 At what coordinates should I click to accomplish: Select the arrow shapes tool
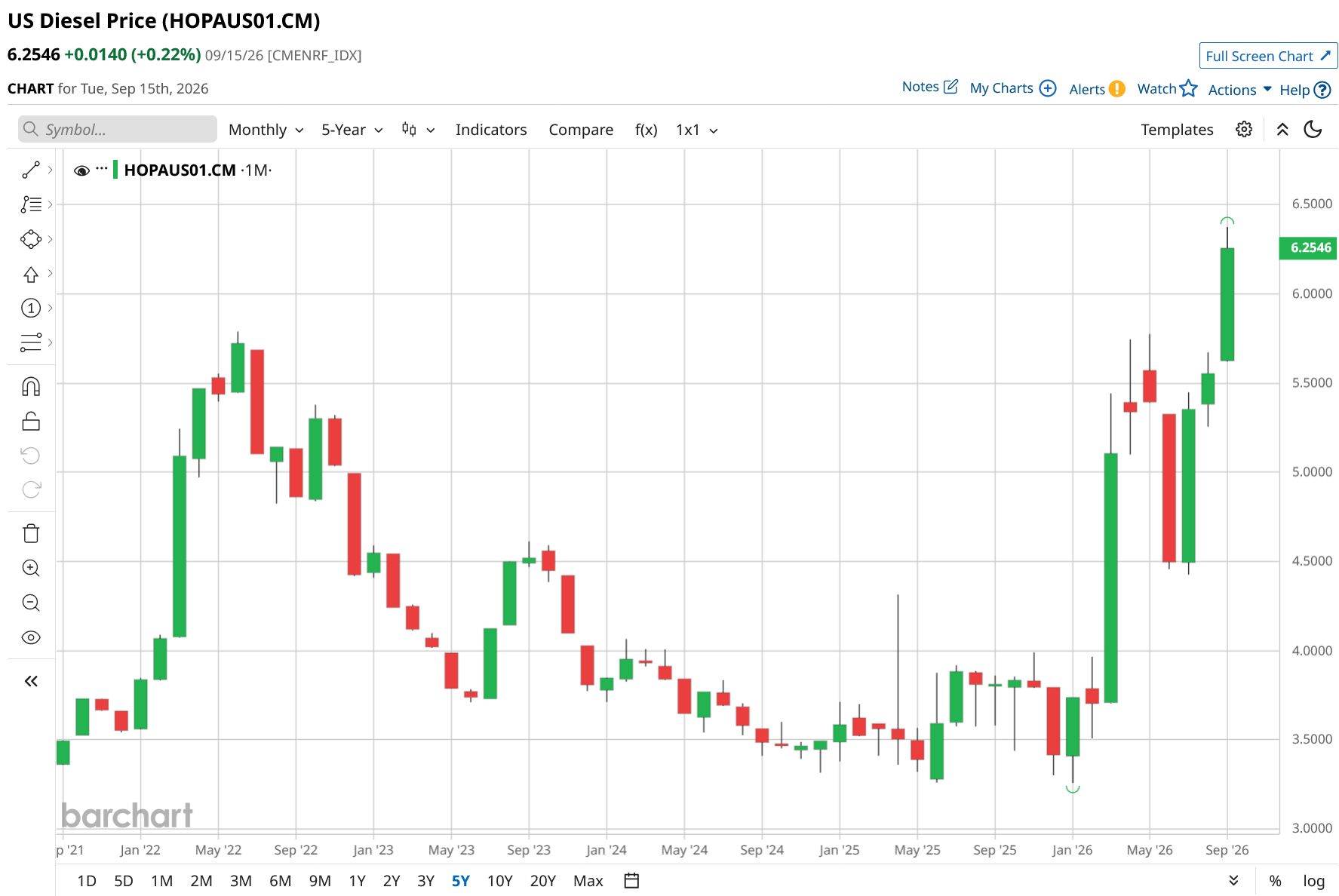coord(31,274)
